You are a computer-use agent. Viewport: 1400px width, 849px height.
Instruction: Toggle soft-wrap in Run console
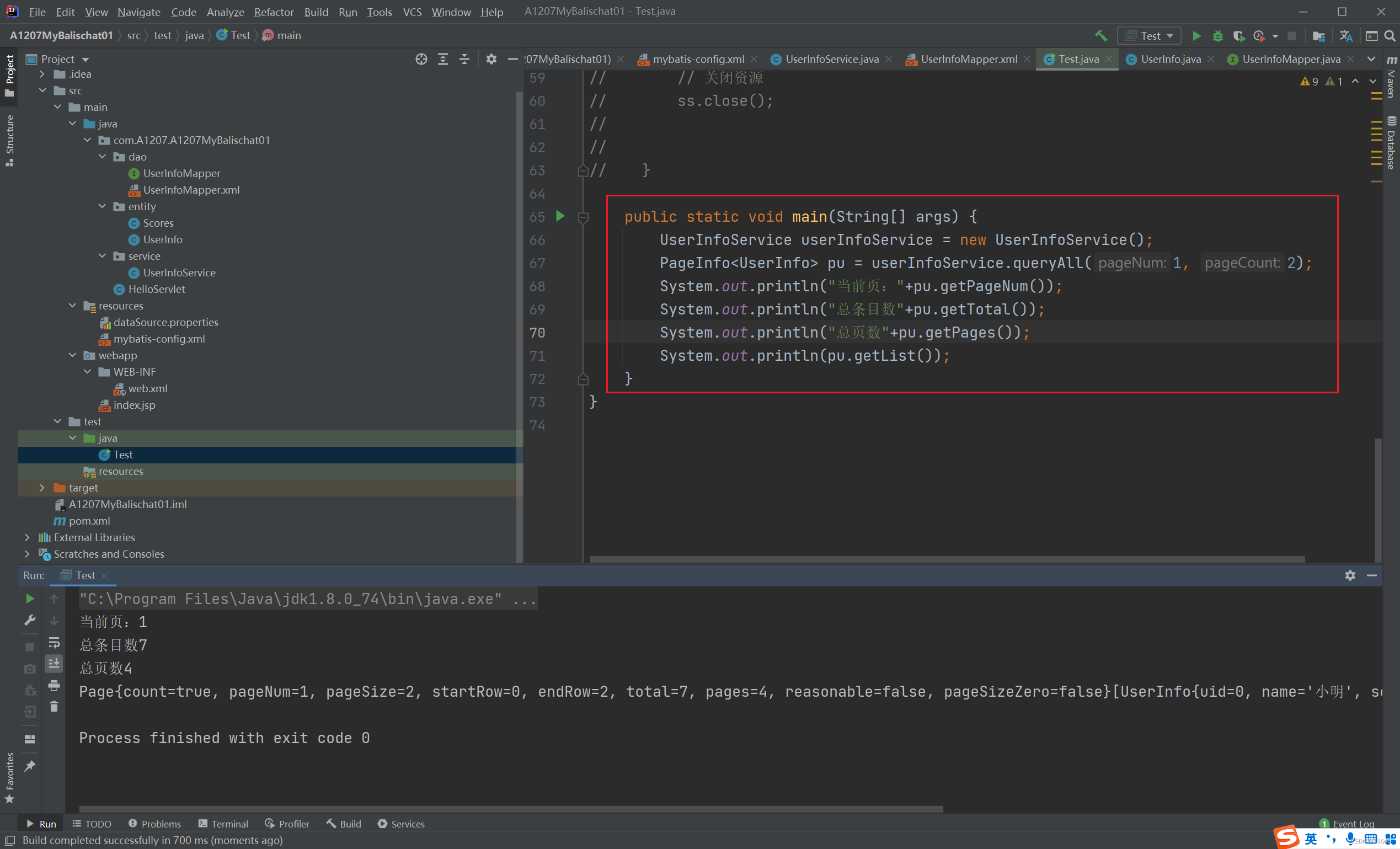[54, 642]
